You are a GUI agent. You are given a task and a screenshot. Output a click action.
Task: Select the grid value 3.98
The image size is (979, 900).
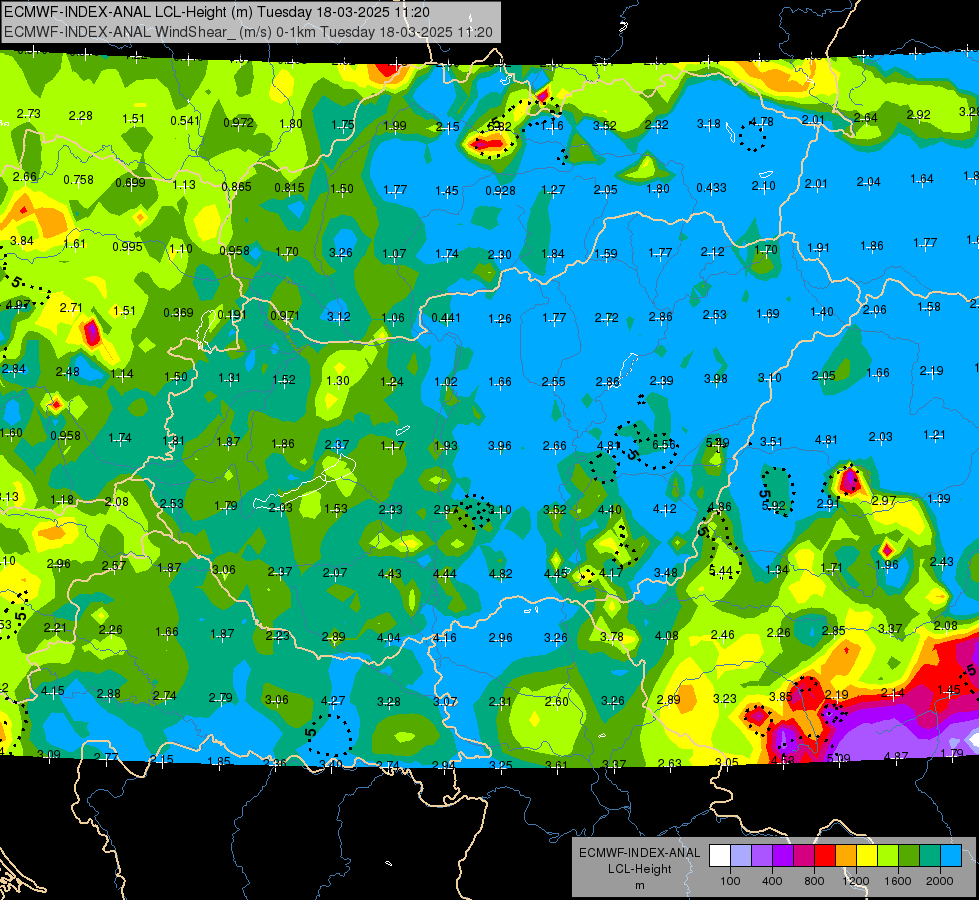[x=716, y=378]
